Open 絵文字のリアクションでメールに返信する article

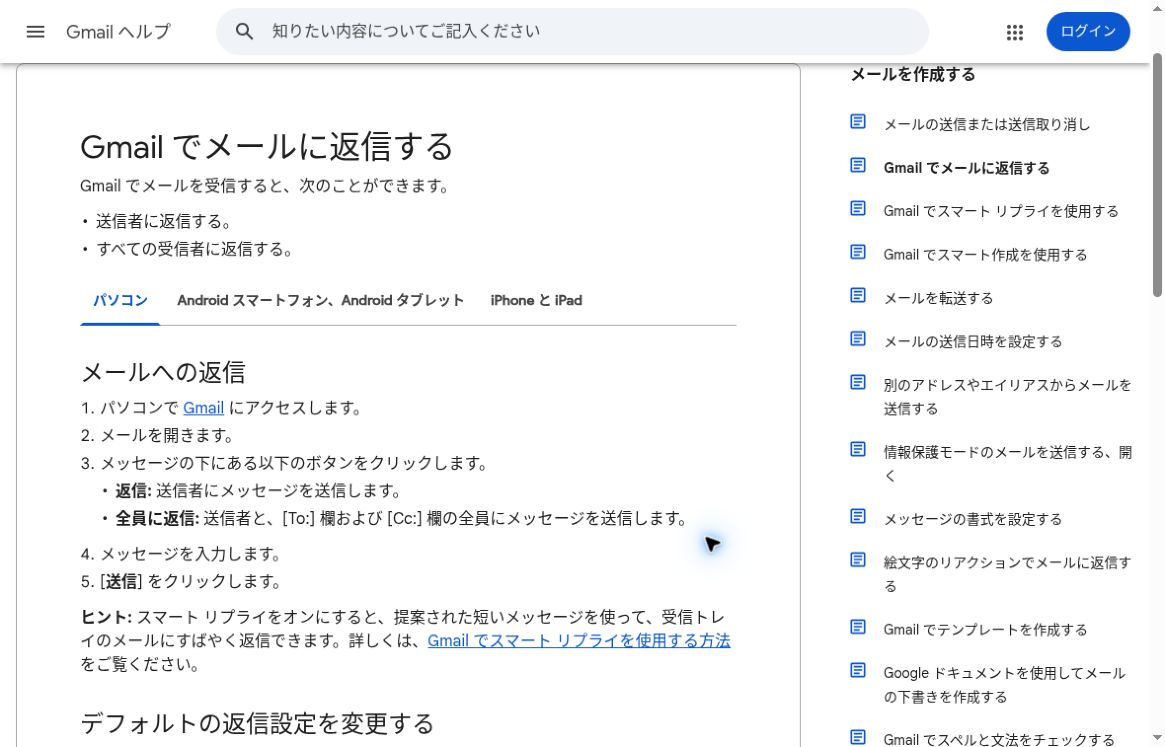pos(1007,574)
